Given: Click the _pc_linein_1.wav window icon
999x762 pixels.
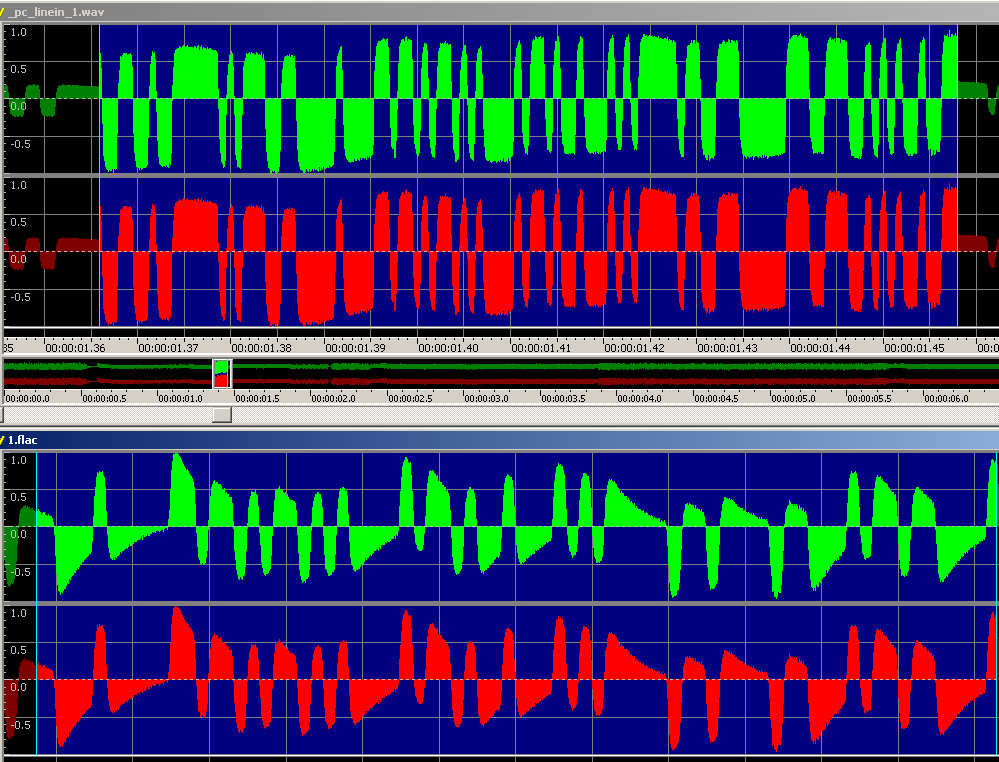Looking at the screenshot, I should click(3, 12).
